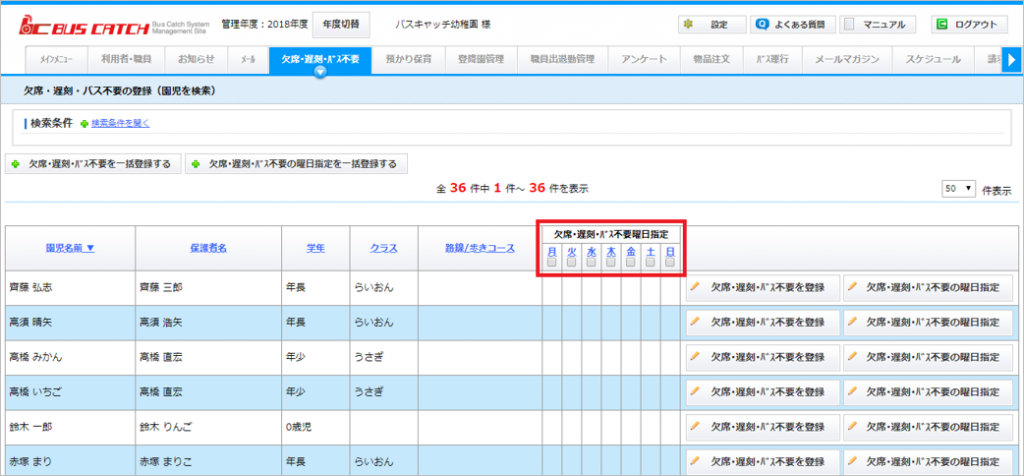
Task: Select child name 齋藤 弘志
Action: point(31,288)
